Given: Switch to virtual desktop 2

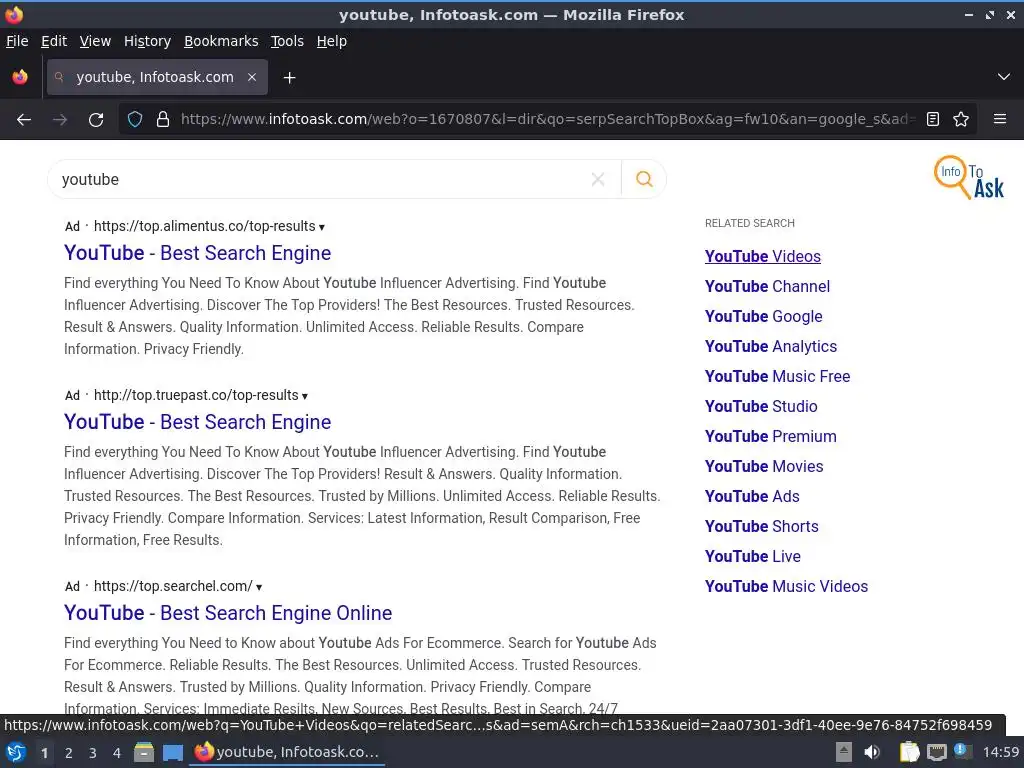Looking at the screenshot, I should pyautogui.click(x=68, y=753).
